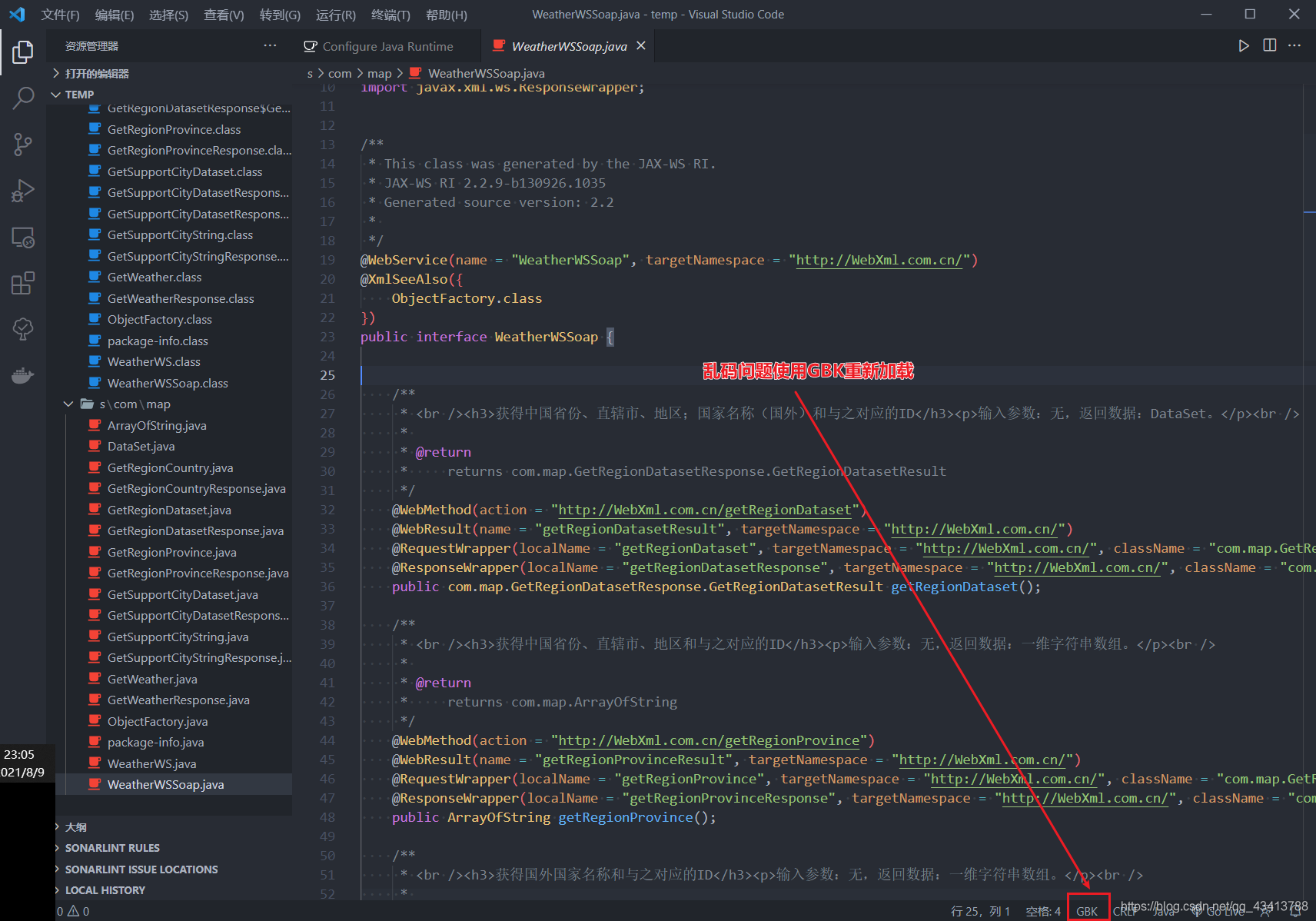Open the Search icon
Screen dimensions: 1316x921
point(22,98)
